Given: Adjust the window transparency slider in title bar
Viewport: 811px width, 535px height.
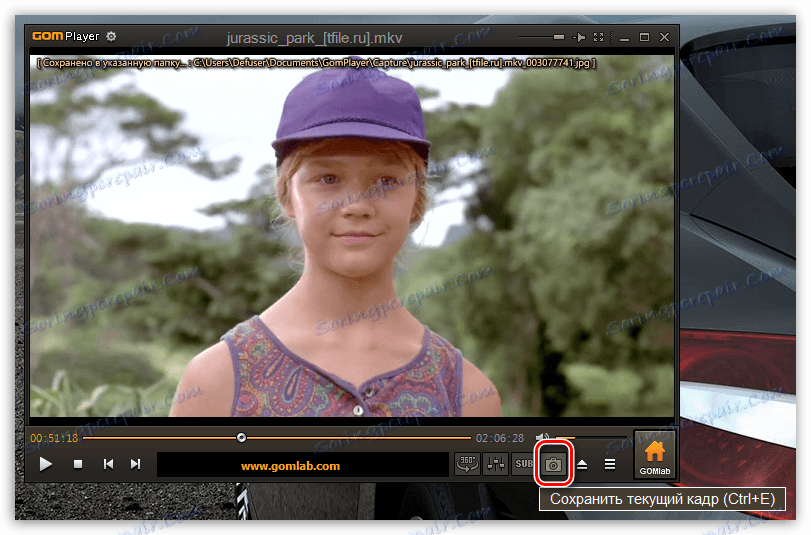Looking at the screenshot, I should coord(542,37).
